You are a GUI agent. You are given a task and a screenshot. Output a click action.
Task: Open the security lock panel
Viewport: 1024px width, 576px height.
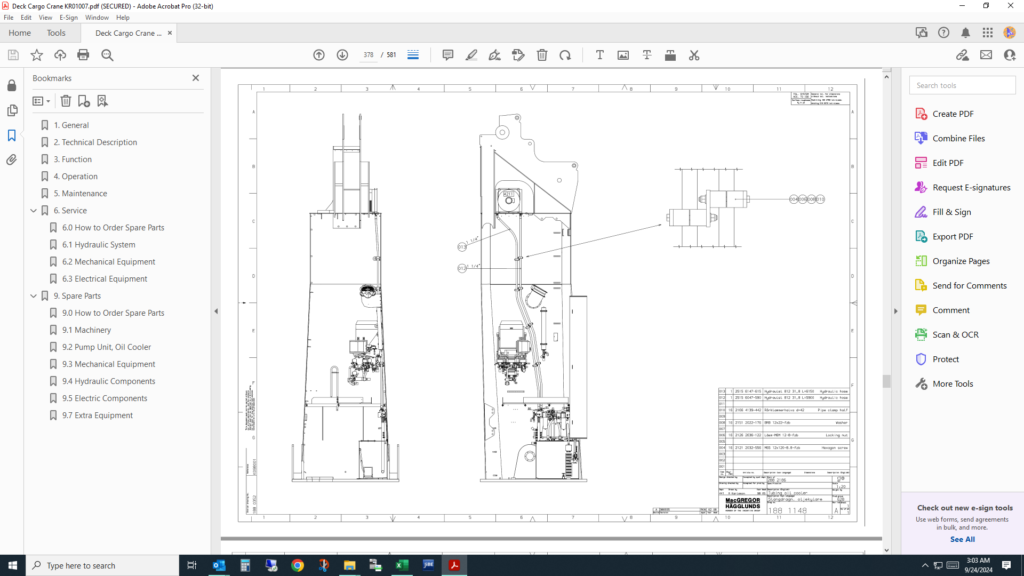[12, 86]
